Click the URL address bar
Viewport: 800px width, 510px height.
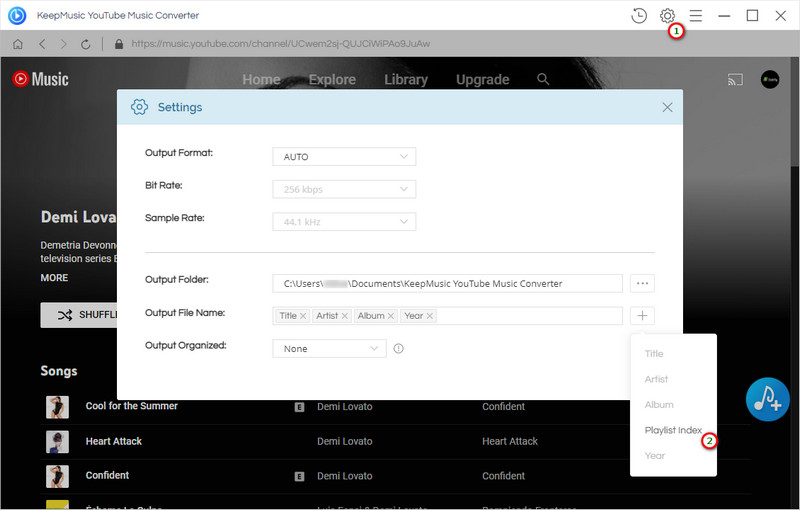click(x=281, y=44)
